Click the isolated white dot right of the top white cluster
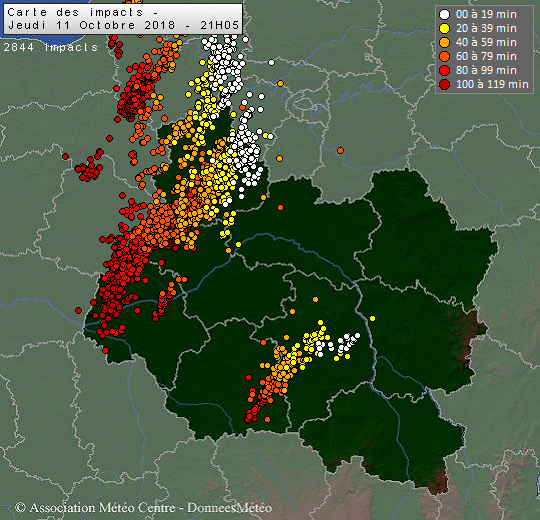540x520 pixels. coord(271,63)
